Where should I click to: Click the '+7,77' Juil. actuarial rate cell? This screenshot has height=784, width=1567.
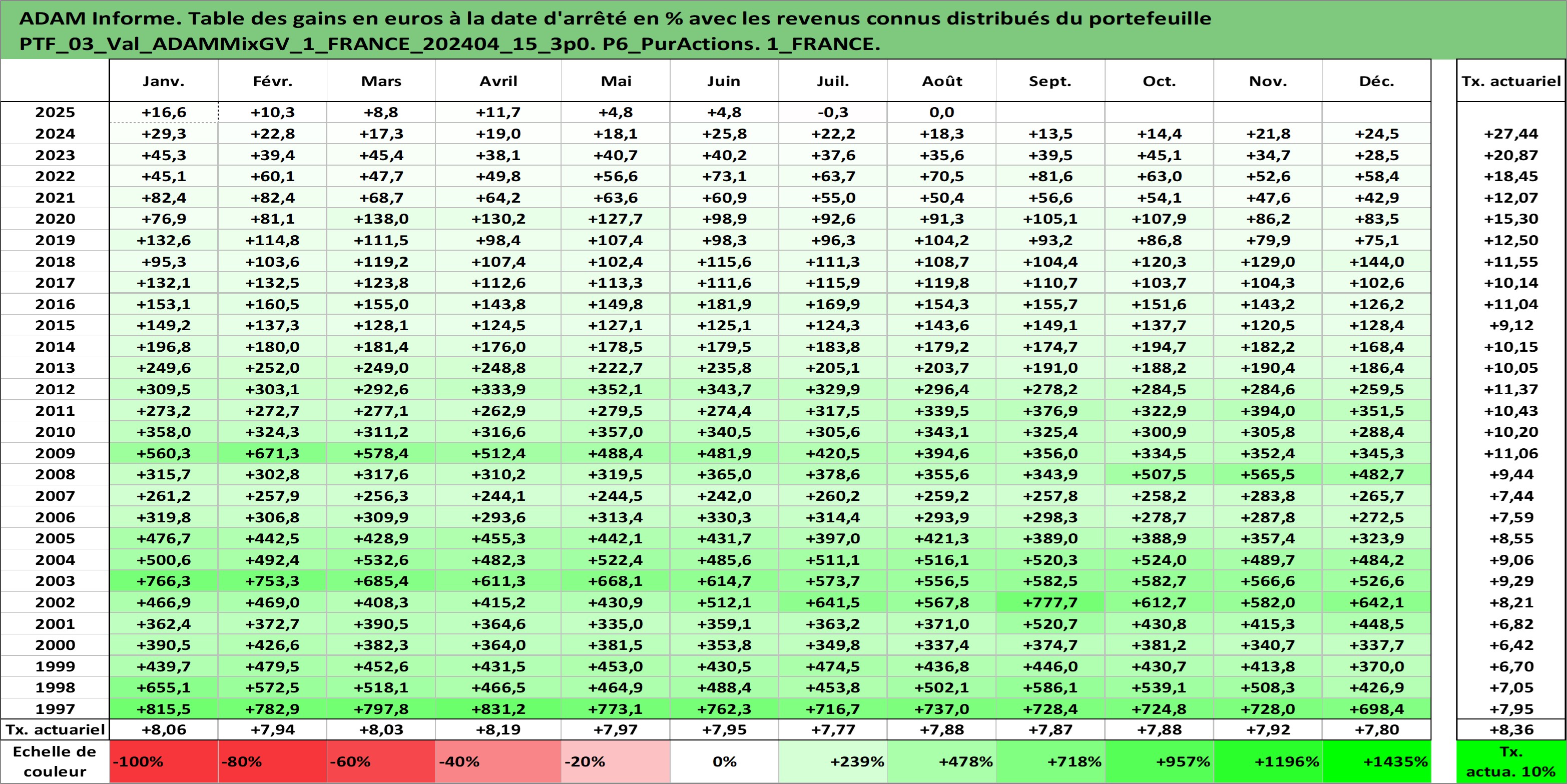833,730
